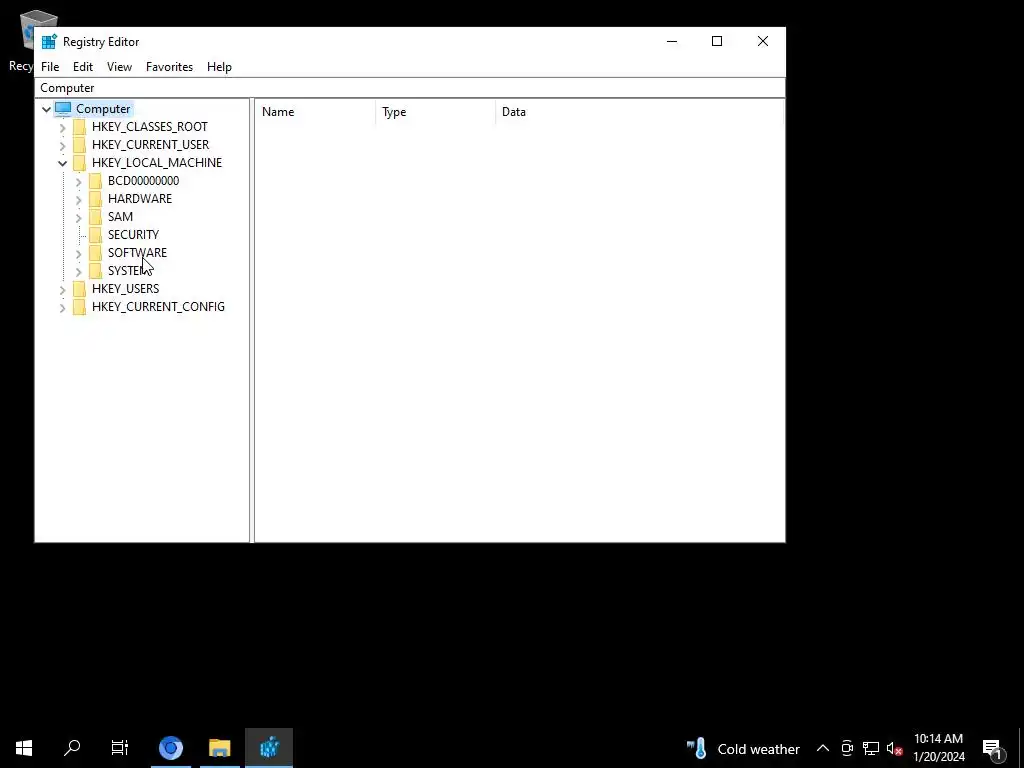
Task: Click the Computer monitor icon in tree
Action: pos(63,108)
